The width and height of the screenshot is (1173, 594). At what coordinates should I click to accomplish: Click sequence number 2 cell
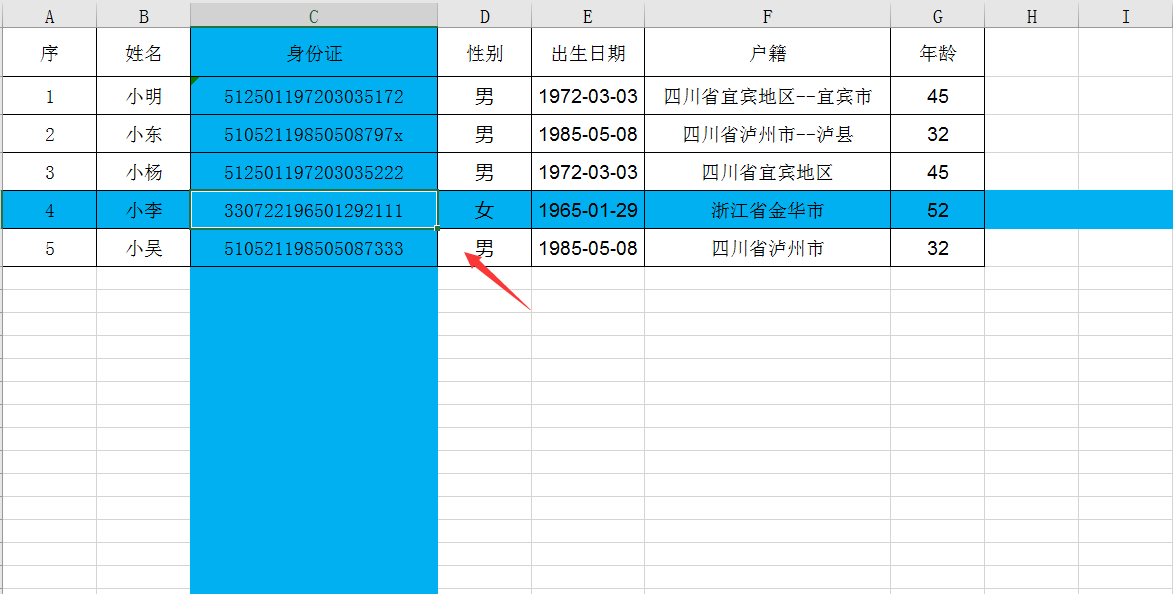(49, 134)
